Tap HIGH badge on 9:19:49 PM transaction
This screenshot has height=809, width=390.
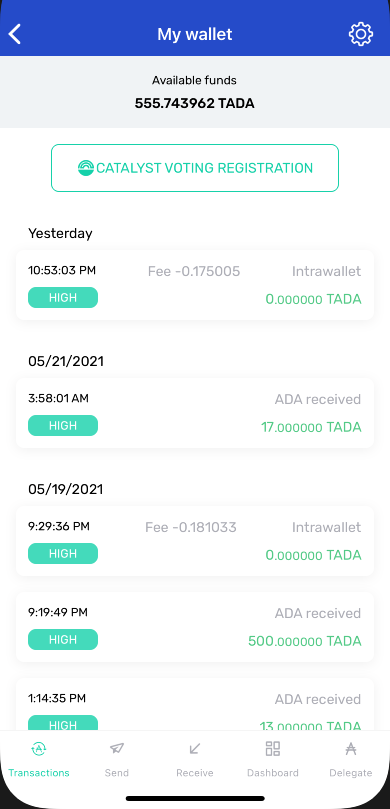click(63, 640)
